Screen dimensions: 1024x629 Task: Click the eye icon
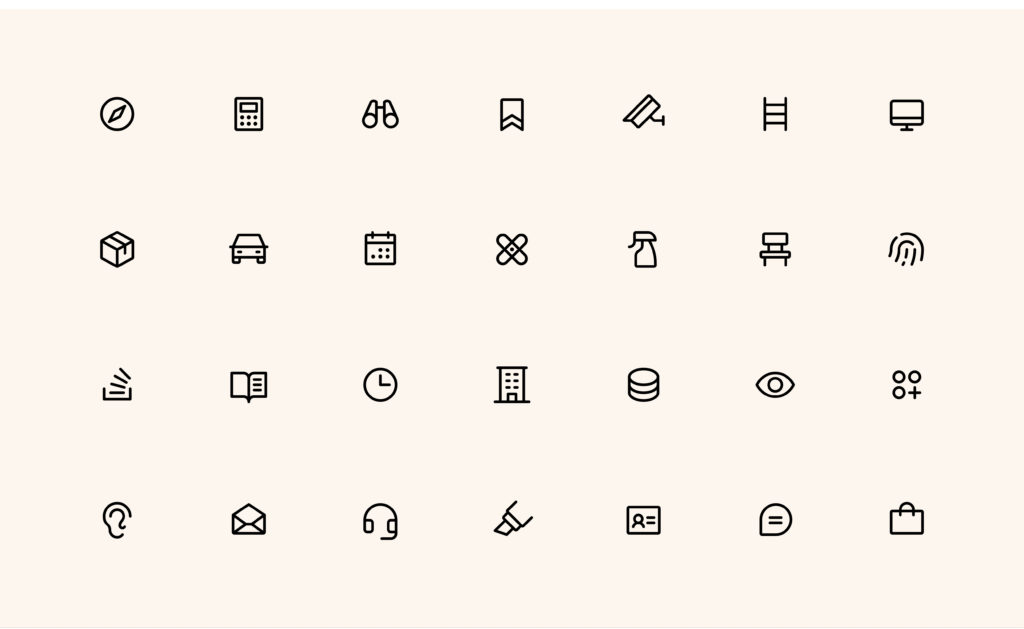775,385
